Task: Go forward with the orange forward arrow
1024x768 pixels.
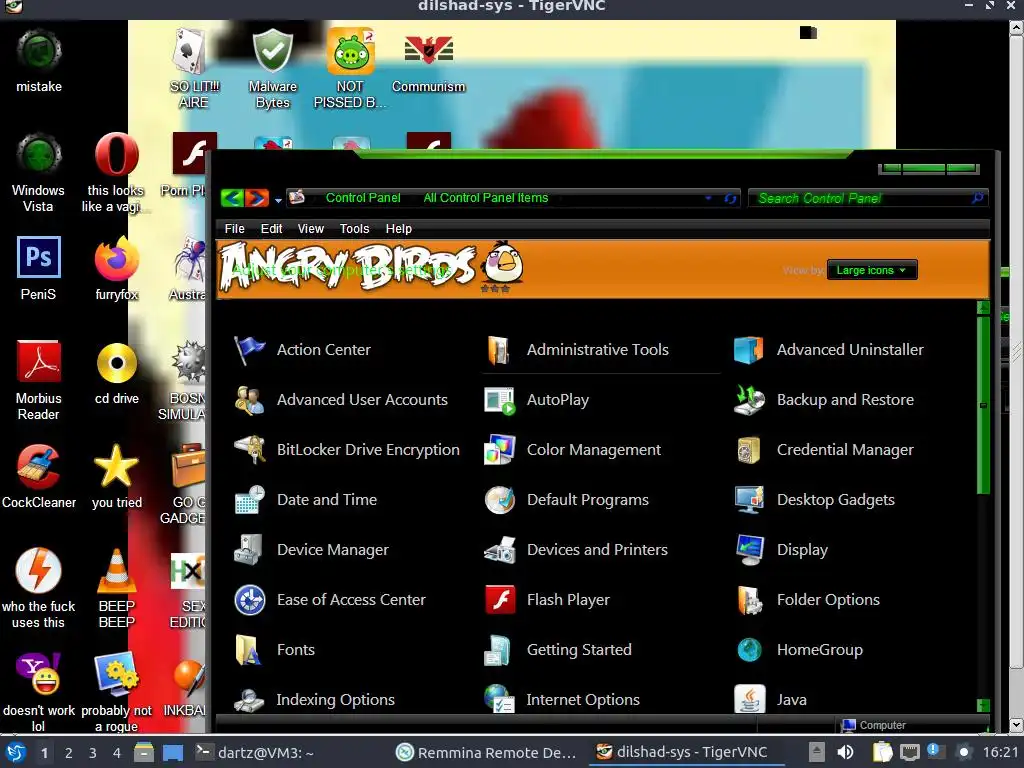Action: 257,198
